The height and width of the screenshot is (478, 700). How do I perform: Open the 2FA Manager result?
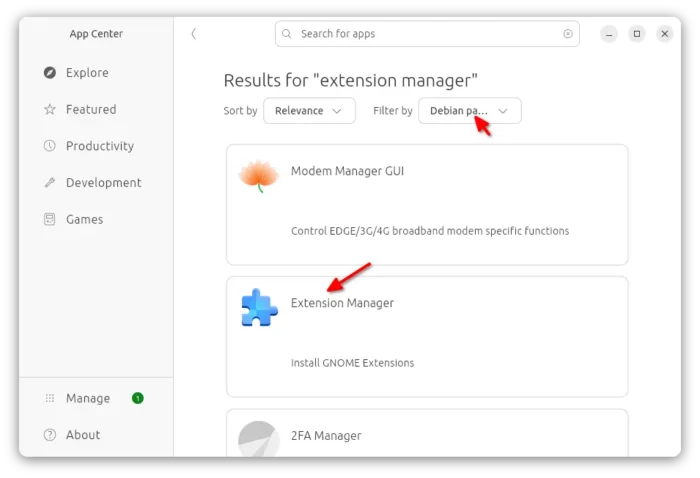pyautogui.click(x=427, y=433)
